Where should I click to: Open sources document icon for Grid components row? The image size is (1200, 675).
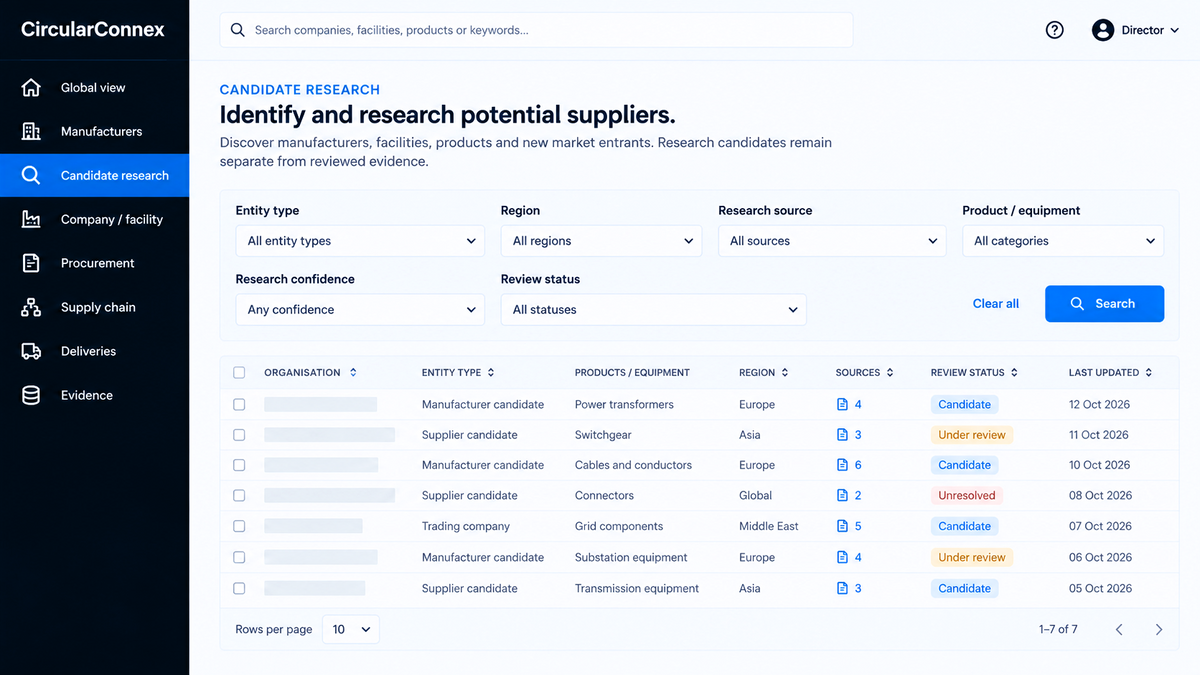(x=842, y=526)
